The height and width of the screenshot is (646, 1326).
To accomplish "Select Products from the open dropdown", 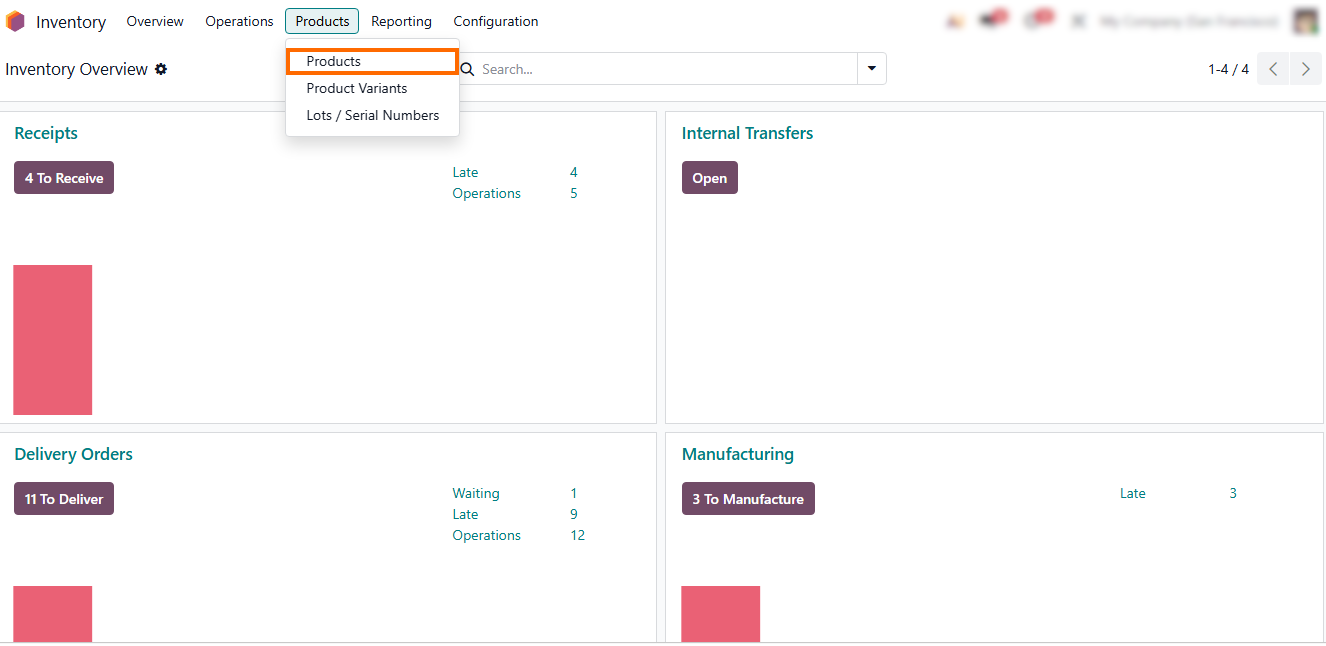I will coord(334,61).
